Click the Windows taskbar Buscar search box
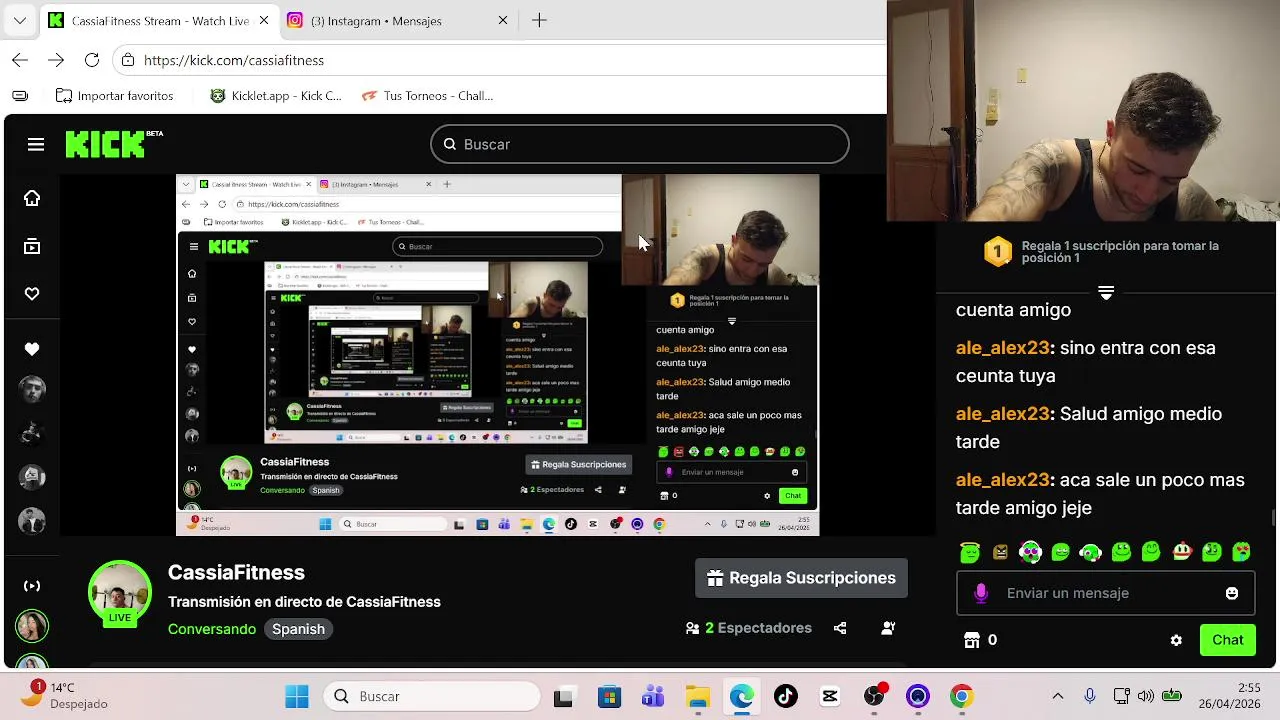The width and height of the screenshot is (1280, 720). (x=432, y=696)
